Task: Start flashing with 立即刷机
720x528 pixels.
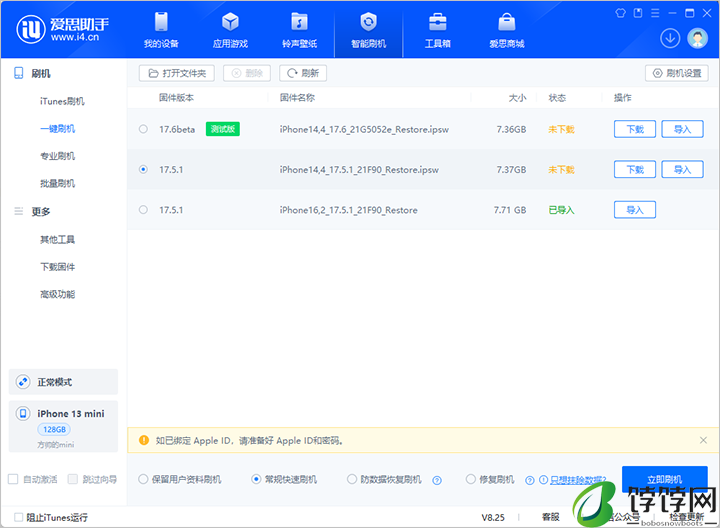Action: tap(664, 479)
